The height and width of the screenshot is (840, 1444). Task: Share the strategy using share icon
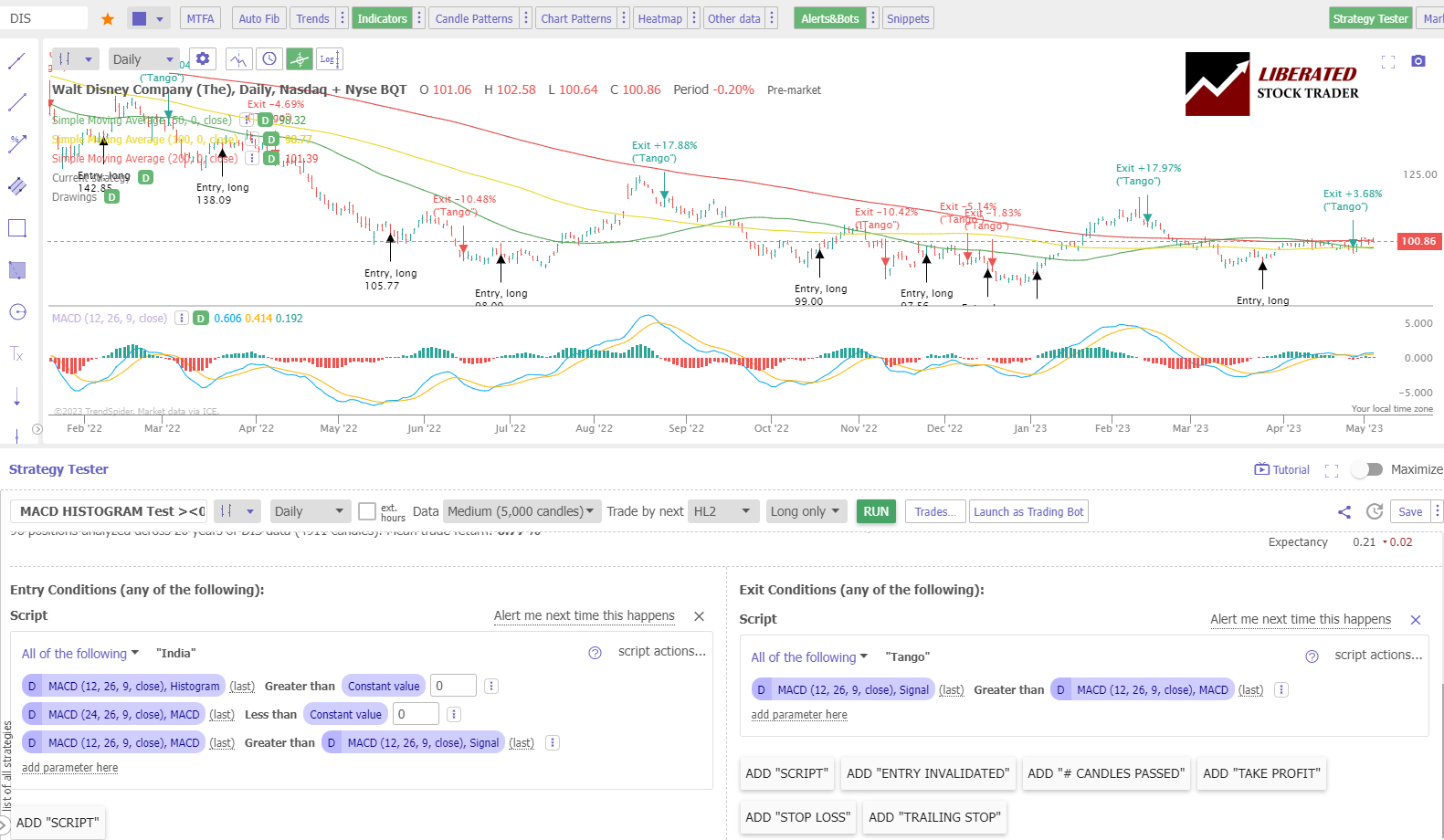click(x=1344, y=511)
